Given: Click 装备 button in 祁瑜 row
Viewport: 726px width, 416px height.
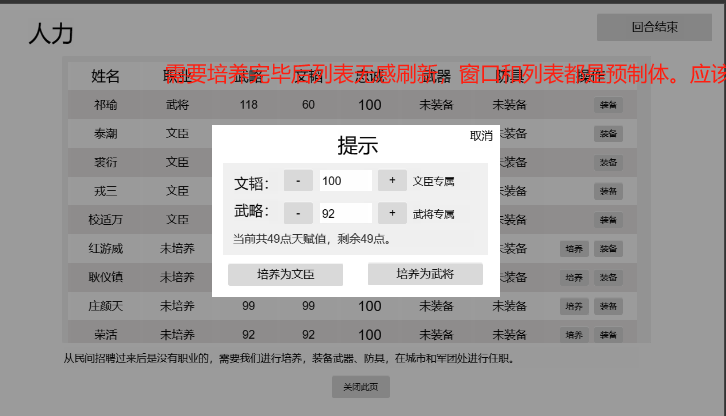Looking at the screenshot, I should (608, 105).
